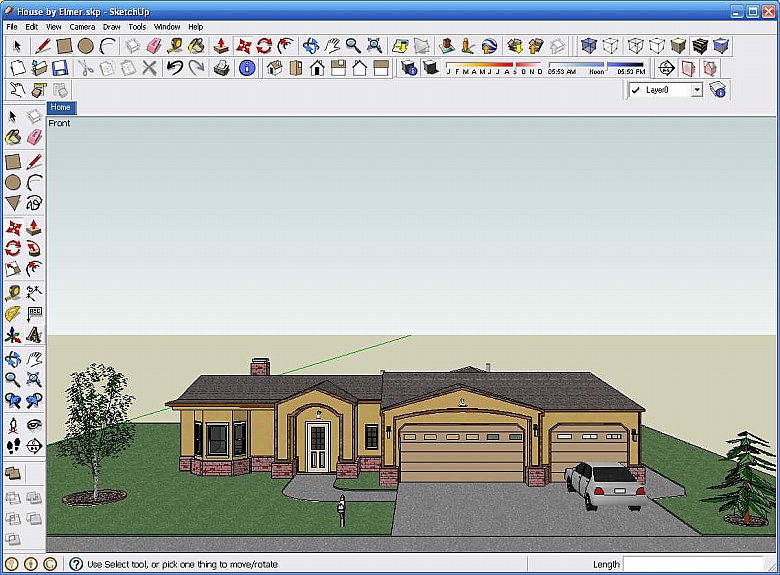The image size is (780, 575).
Task: Open the Tools menu
Action: [137, 27]
